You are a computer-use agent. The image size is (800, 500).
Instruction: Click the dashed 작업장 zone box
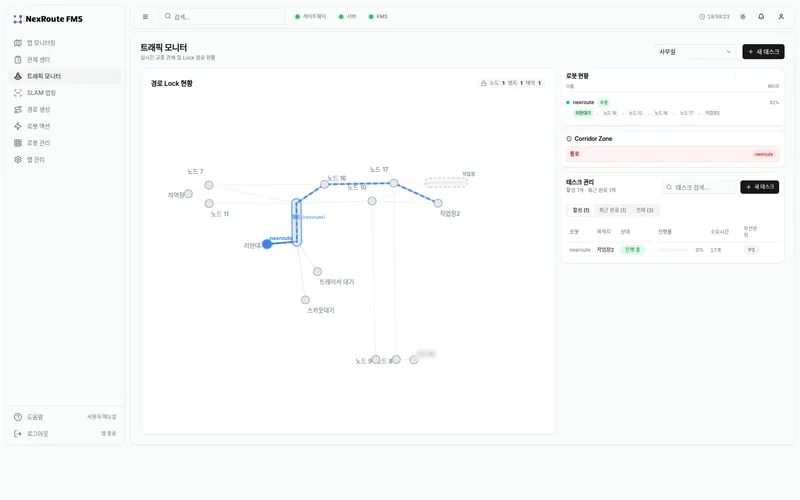click(x=446, y=183)
